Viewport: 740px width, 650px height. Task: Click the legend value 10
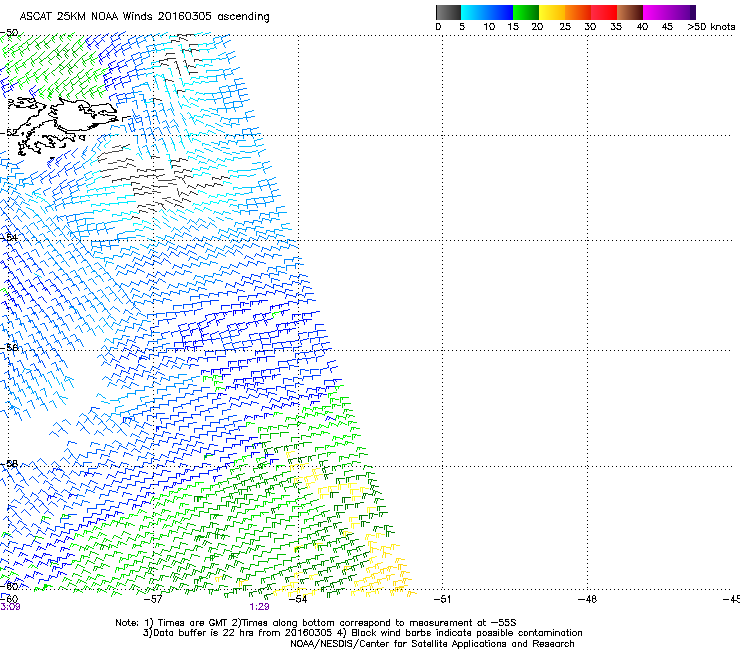point(489,27)
